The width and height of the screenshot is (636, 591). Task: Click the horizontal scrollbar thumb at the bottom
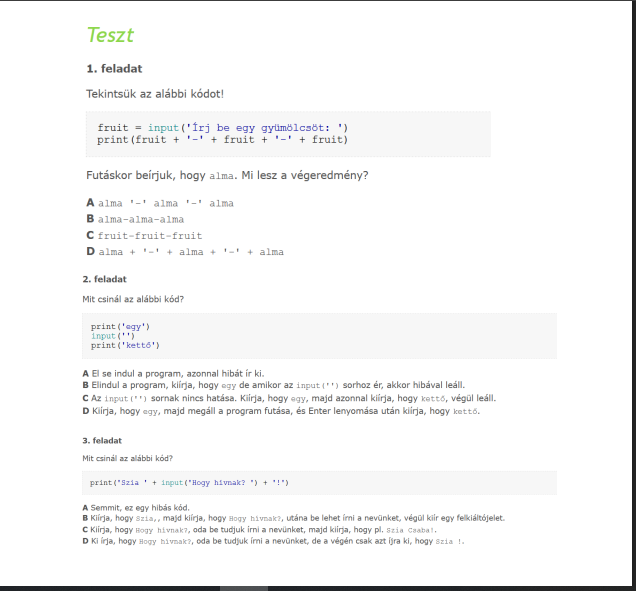243,588
